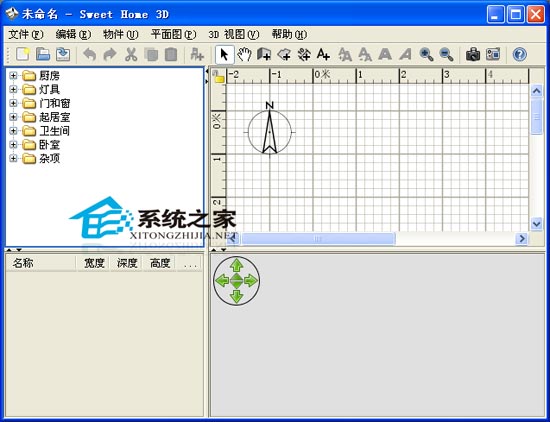This screenshot has height=422, width=550.
Task: Open the 平面图(P) menu
Action: (x=173, y=34)
